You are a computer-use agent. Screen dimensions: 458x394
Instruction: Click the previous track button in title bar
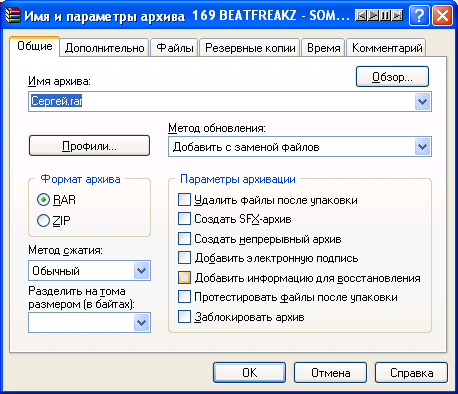tap(361, 16)
